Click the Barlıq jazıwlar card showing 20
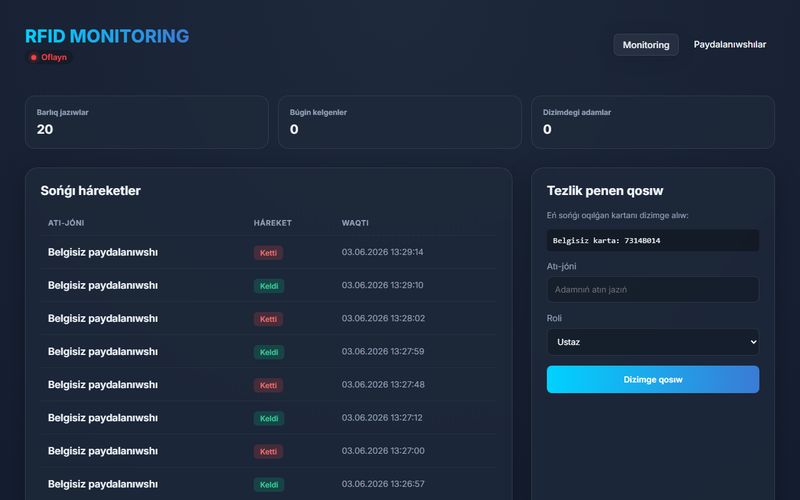Image resolution: width=800 pixels, height=500 pixels. [x=147, y=122]
